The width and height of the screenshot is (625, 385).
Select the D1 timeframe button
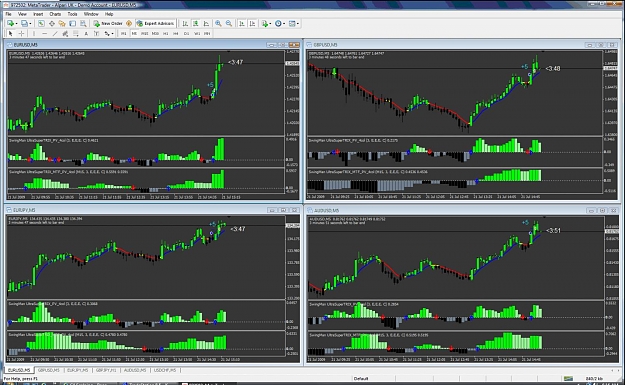[186, 33]
